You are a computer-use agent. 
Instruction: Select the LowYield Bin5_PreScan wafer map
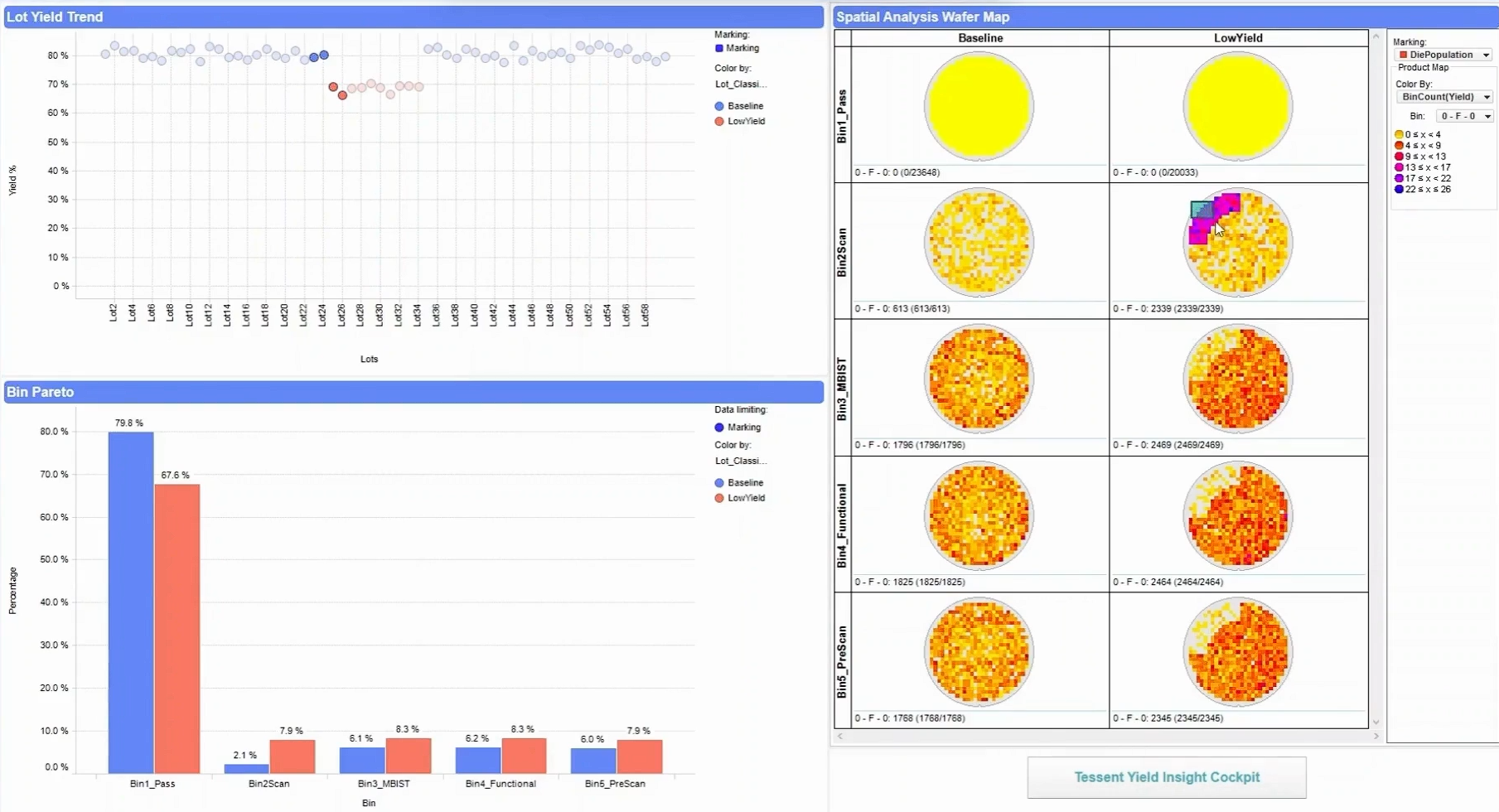coord(1237,652)
